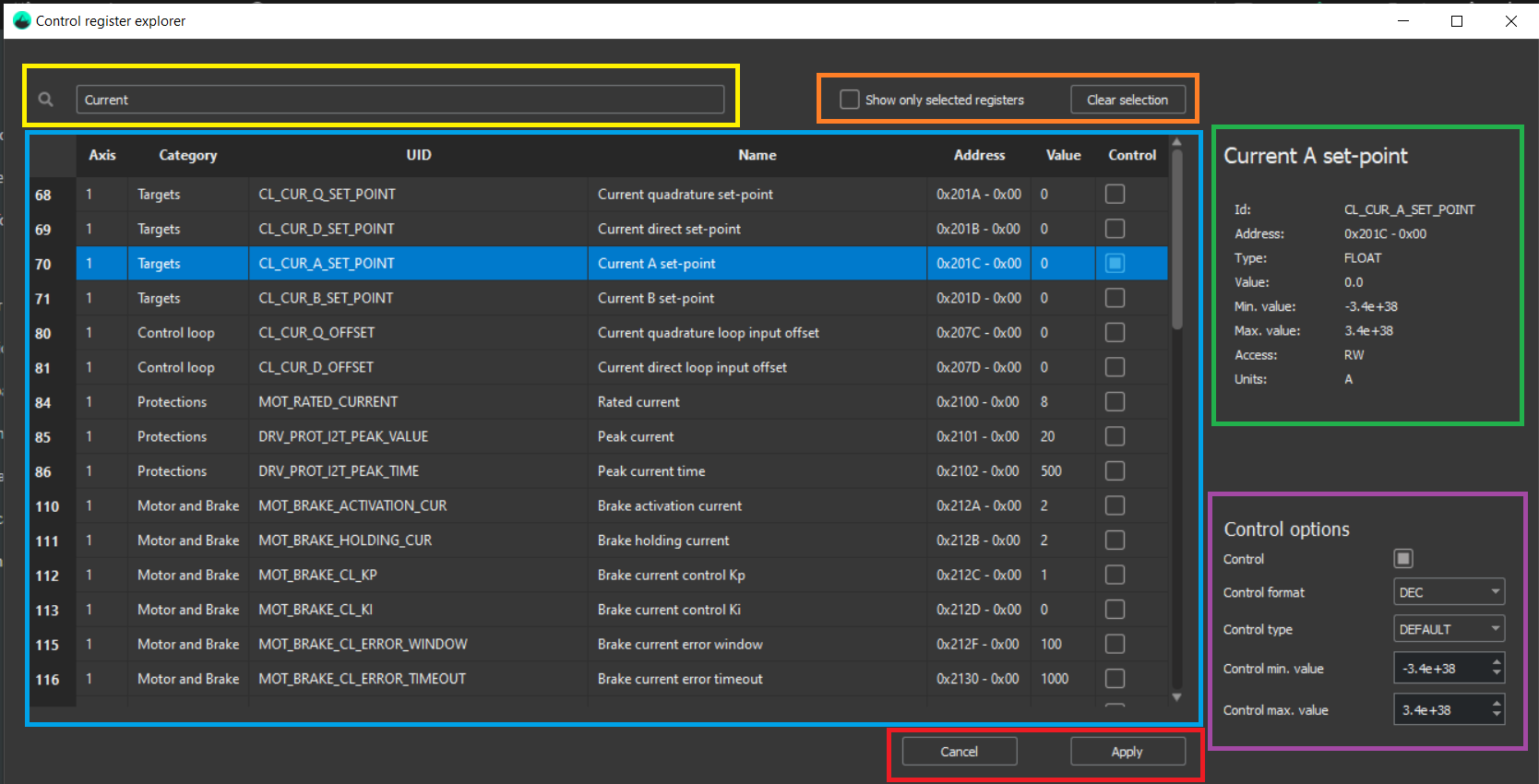This screenshot has height=784, width=1539.
Task: Select the Peak current time row
Action: 650,471
